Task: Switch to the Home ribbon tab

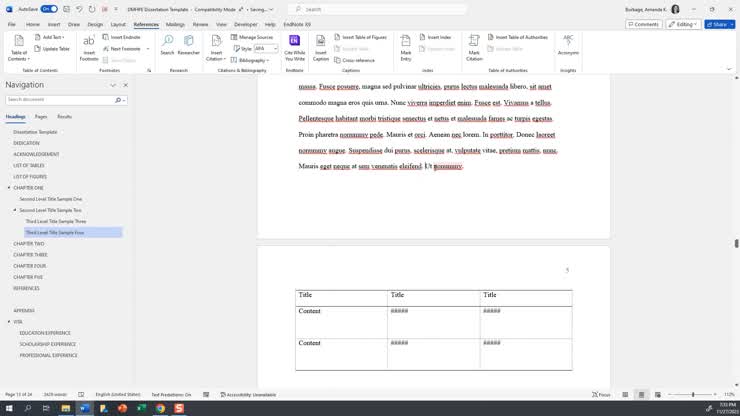Action: click(33, 24)
